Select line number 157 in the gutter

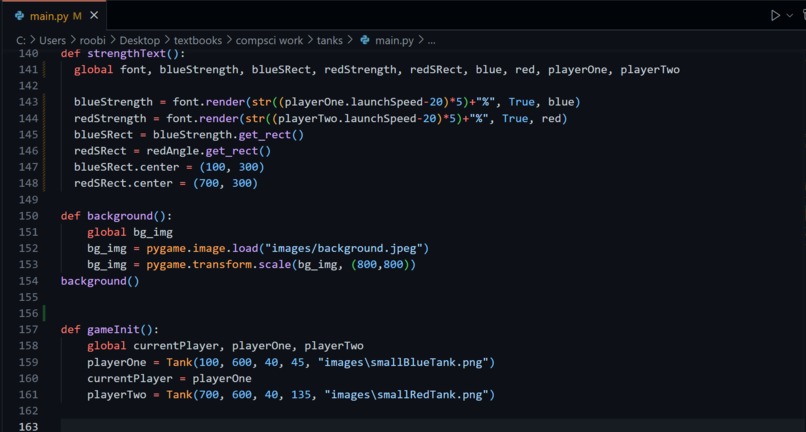point(29,330)
